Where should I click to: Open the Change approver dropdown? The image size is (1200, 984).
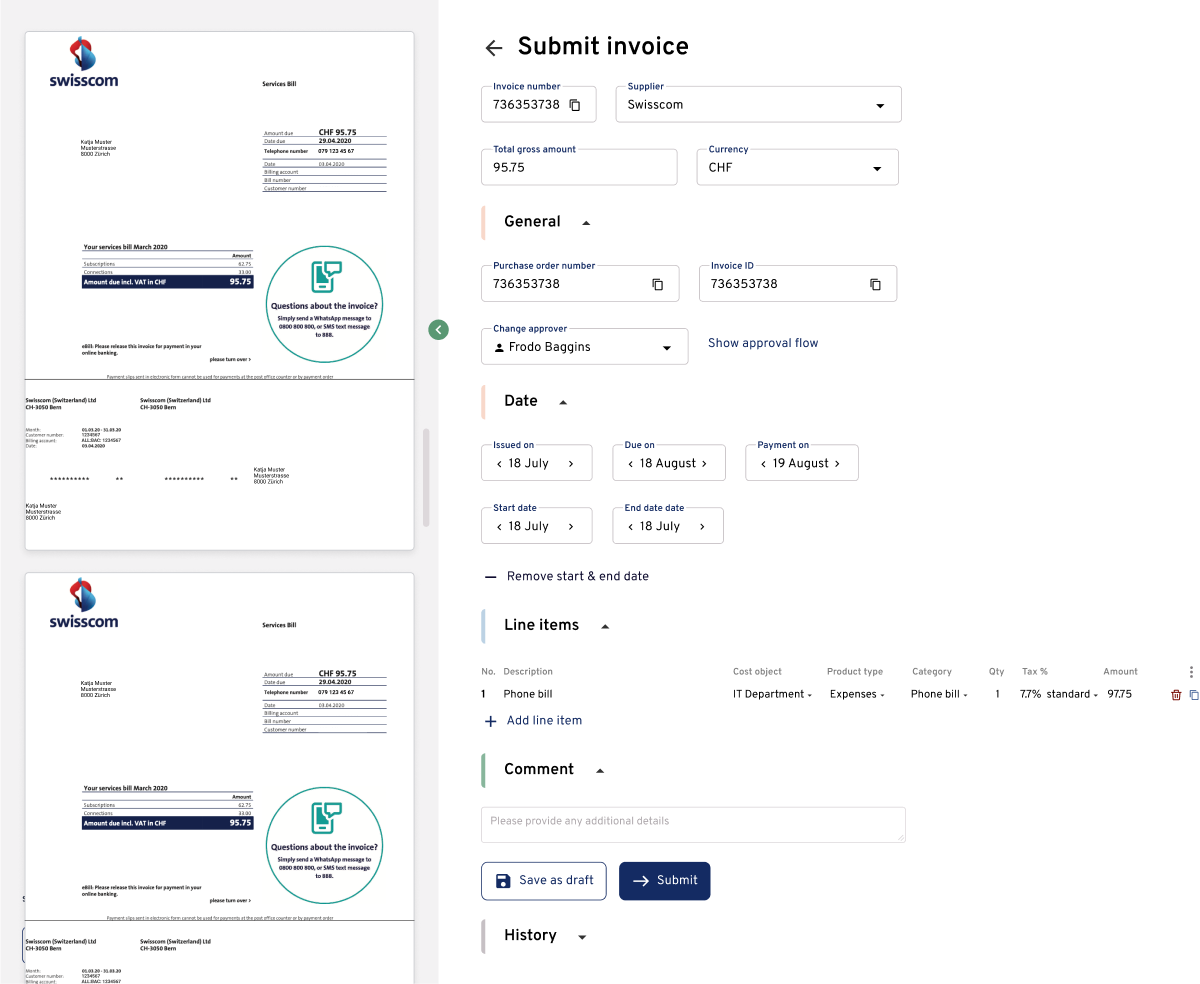666,346
